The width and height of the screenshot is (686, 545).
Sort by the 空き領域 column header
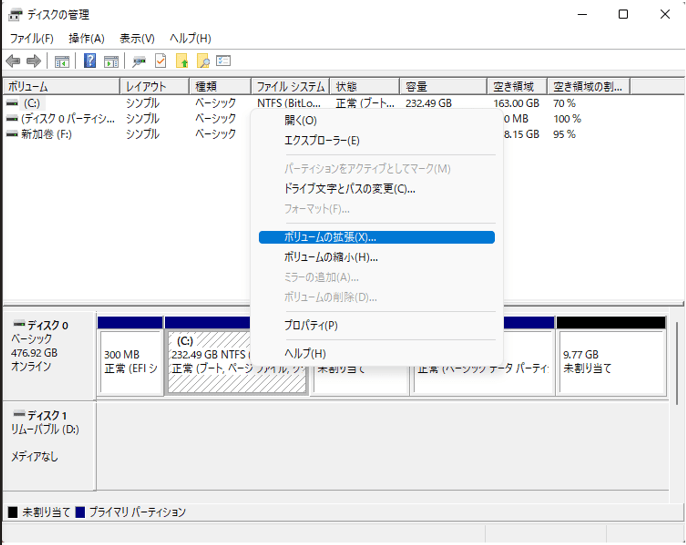coord(517,87)
